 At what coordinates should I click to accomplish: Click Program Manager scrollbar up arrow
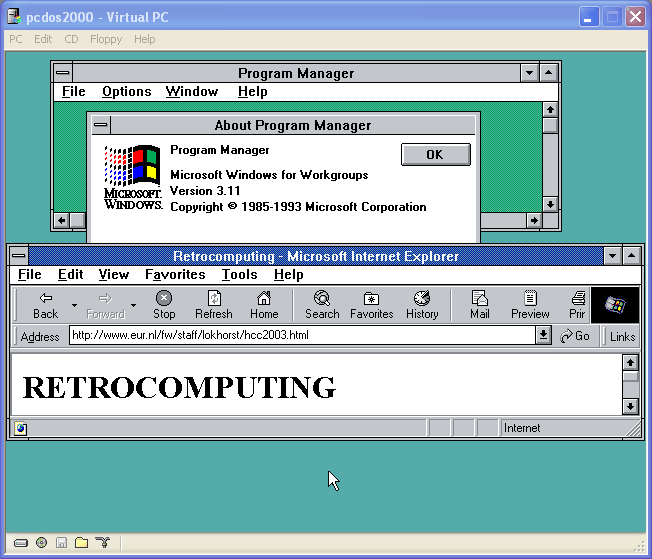(550, 109)
